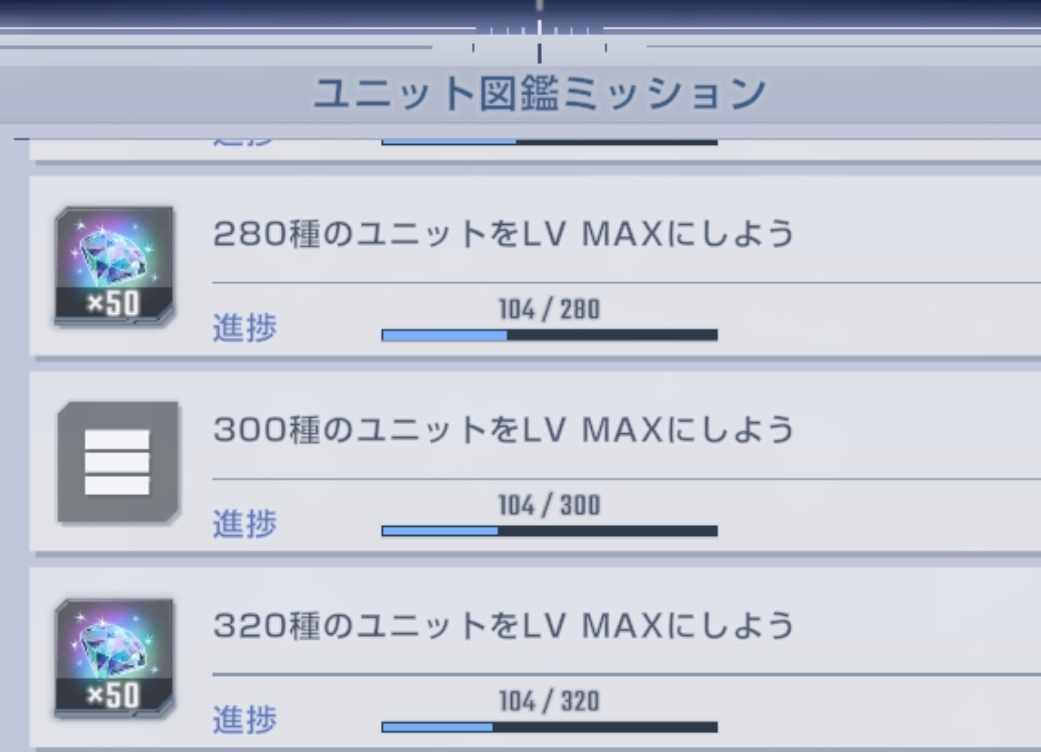Click the partially hidden top mission progress bar

[x=550, y=141]
